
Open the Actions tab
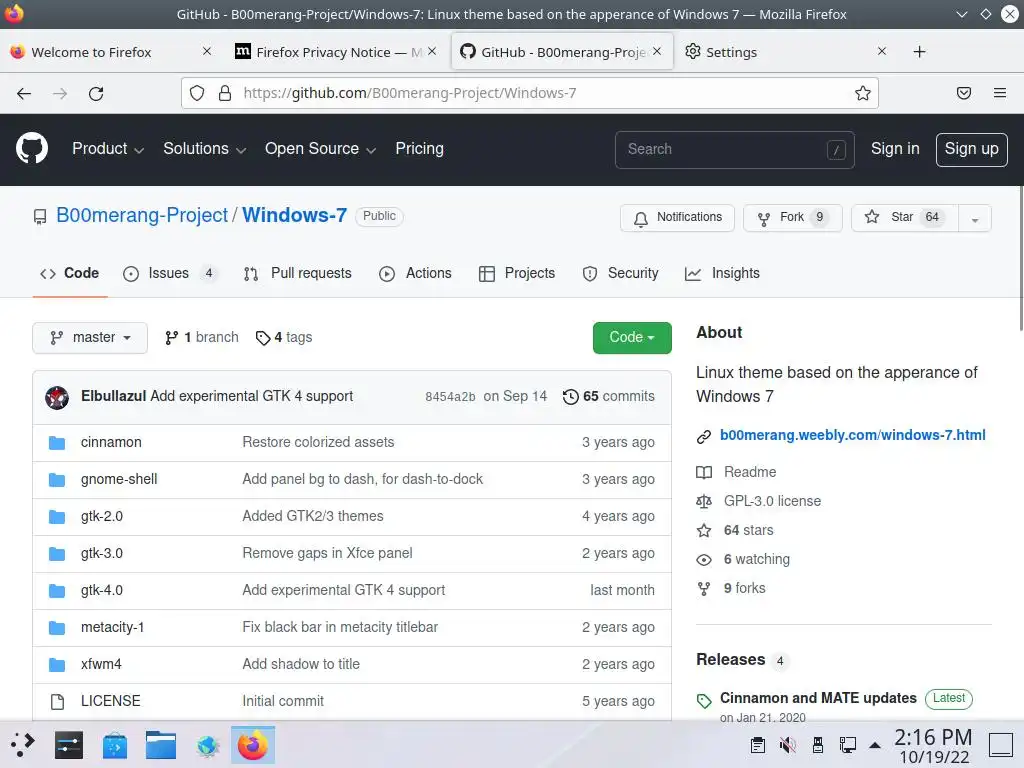click(x=415, y=274)
